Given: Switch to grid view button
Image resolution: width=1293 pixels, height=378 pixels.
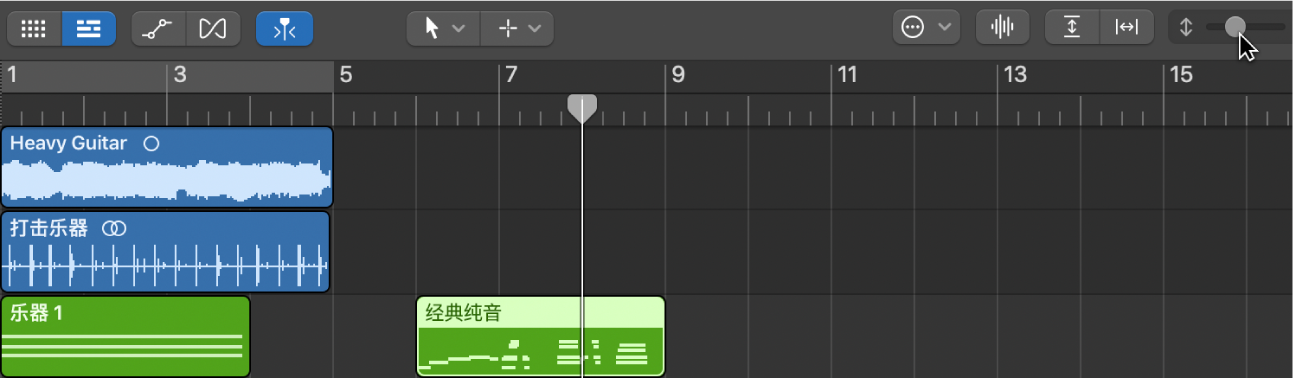Looking at the screenshot, I should coord(34,28).
